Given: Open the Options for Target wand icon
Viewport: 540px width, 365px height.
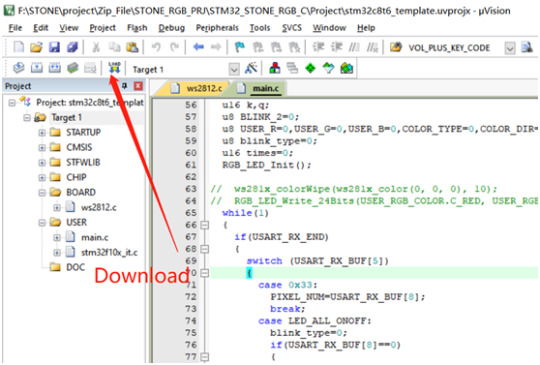Looking at the screenshot, I should (251, 68).
